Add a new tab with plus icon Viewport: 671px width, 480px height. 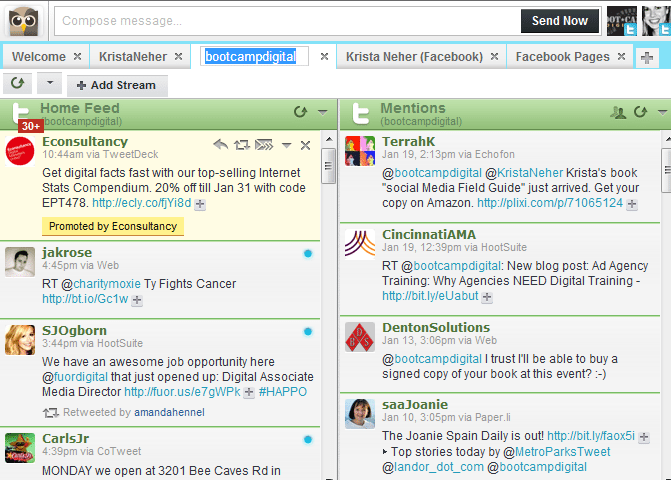pyautogui.click(x=648, y=57)
